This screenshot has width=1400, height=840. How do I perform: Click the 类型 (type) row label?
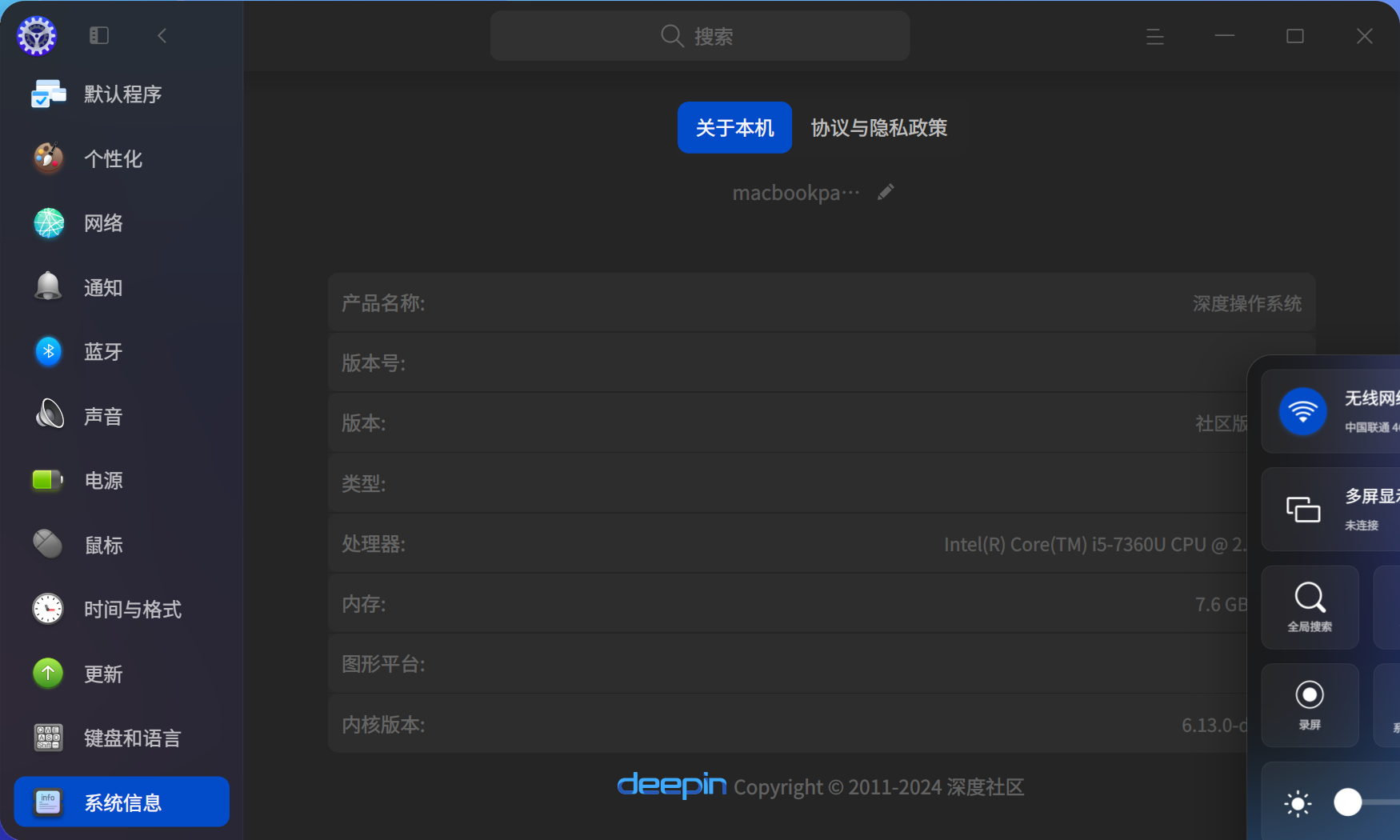point(364,483)
